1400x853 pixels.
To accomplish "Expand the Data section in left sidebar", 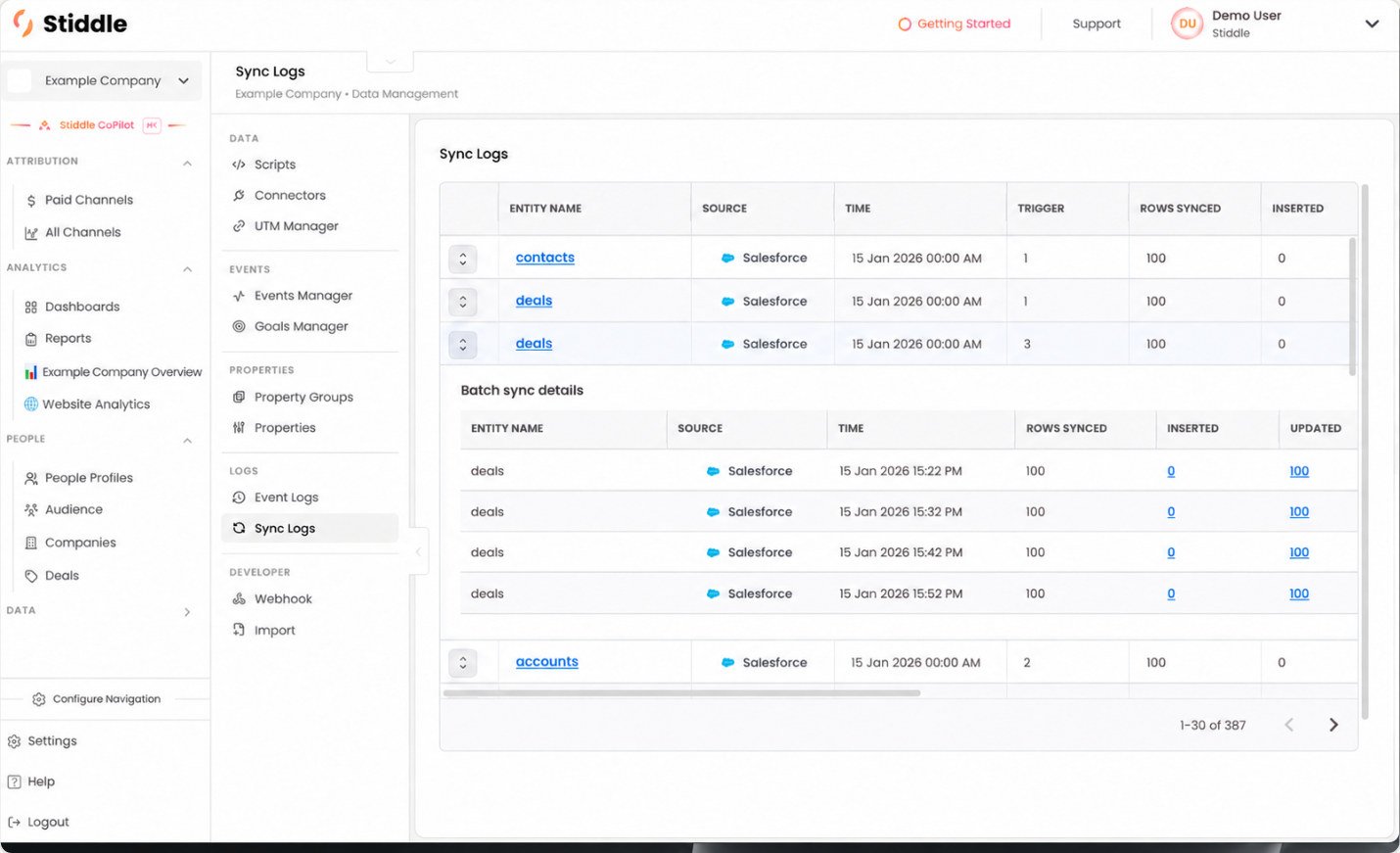I will pyautogui.click(x=187, y=612).
